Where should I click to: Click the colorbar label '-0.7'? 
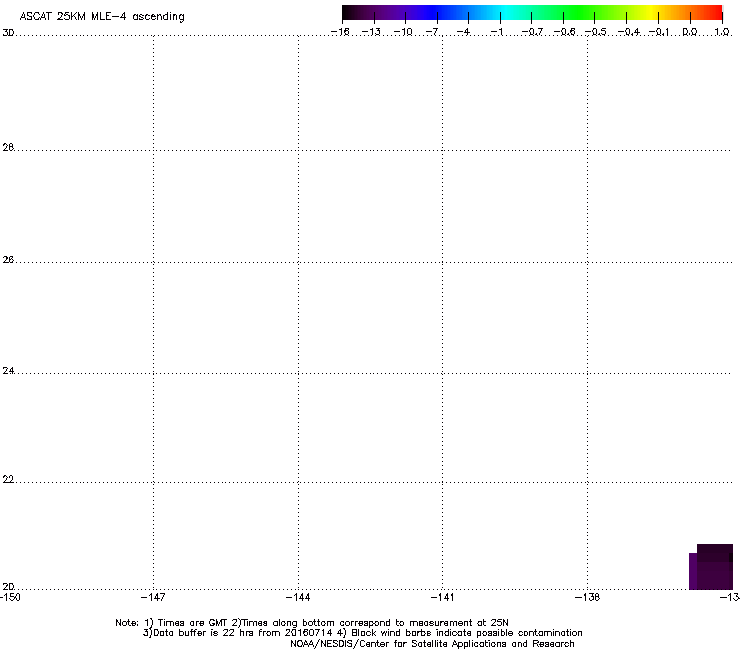(532, 32)
